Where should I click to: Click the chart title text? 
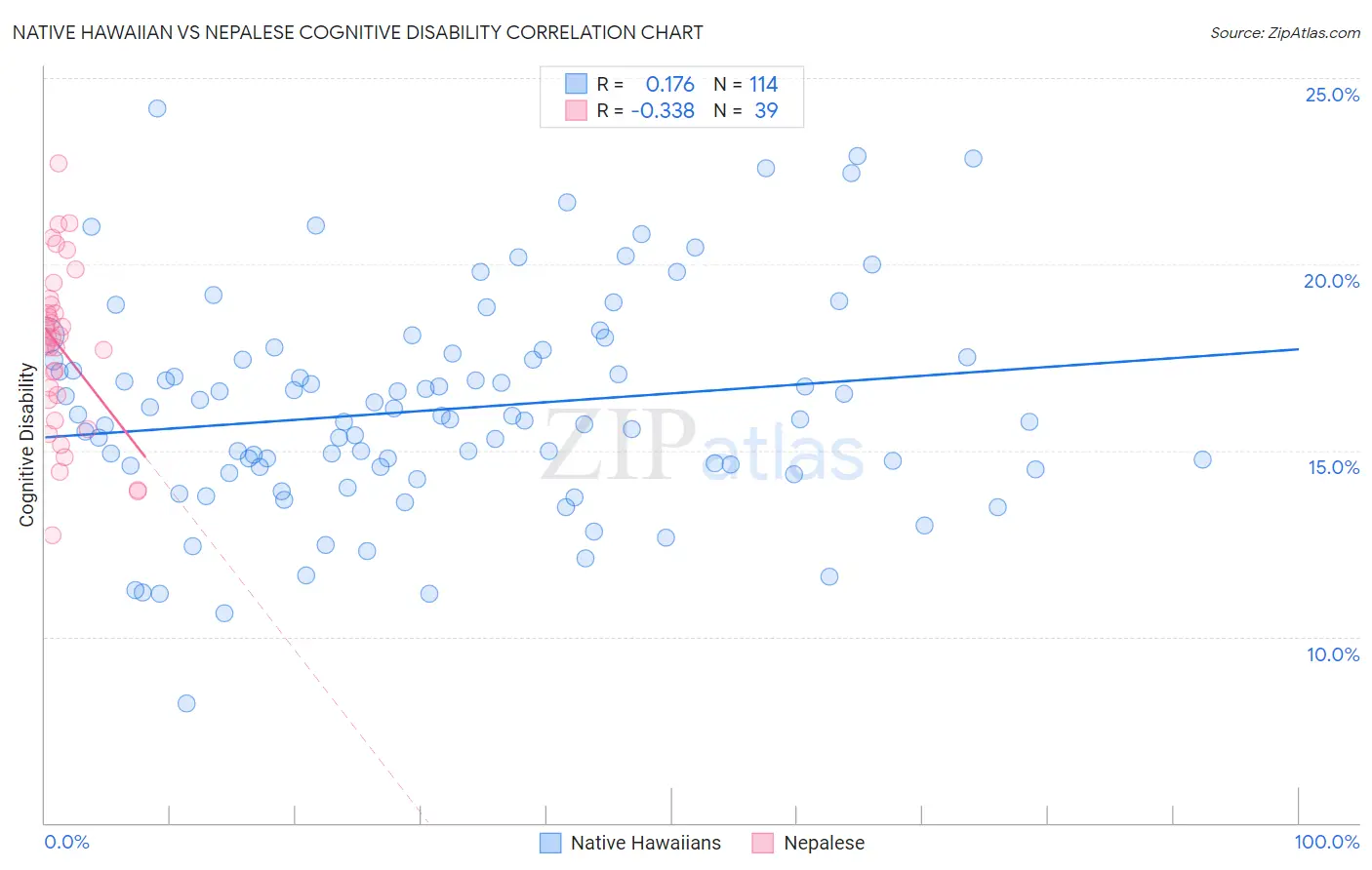coord(357,32)
